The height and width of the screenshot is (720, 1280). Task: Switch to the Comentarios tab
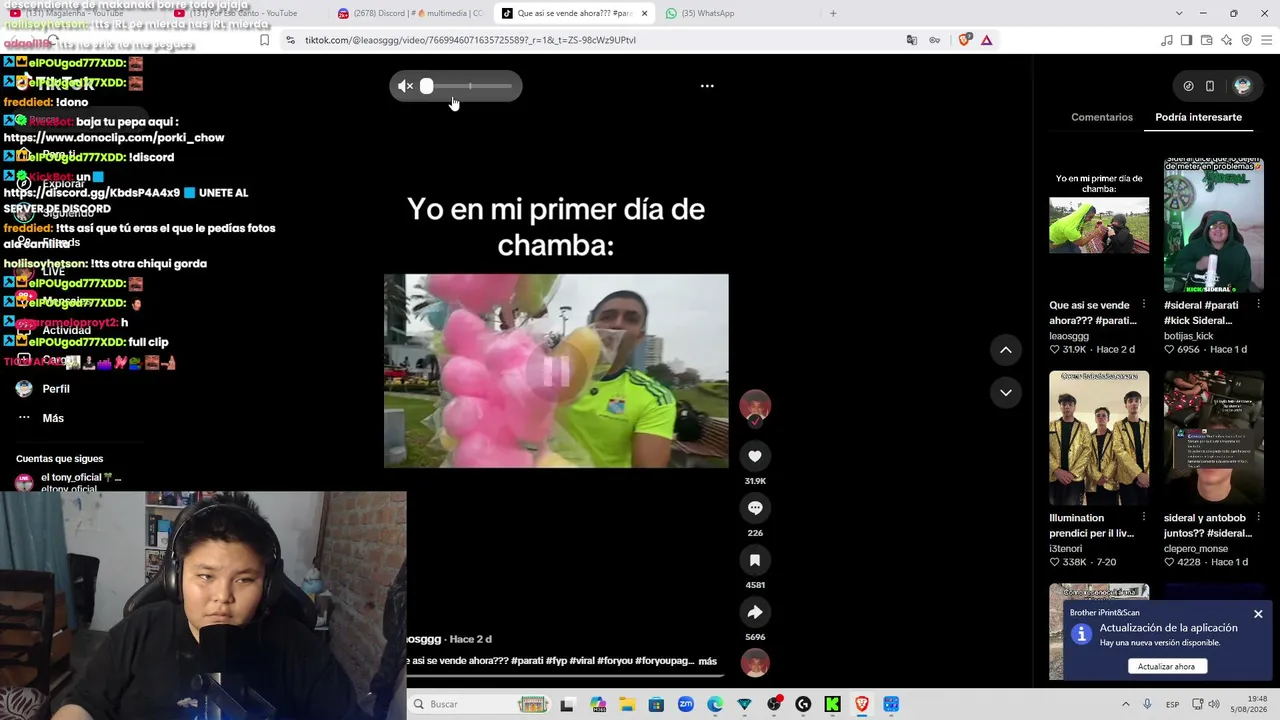pyautogui.click(x=1102, y=117)
